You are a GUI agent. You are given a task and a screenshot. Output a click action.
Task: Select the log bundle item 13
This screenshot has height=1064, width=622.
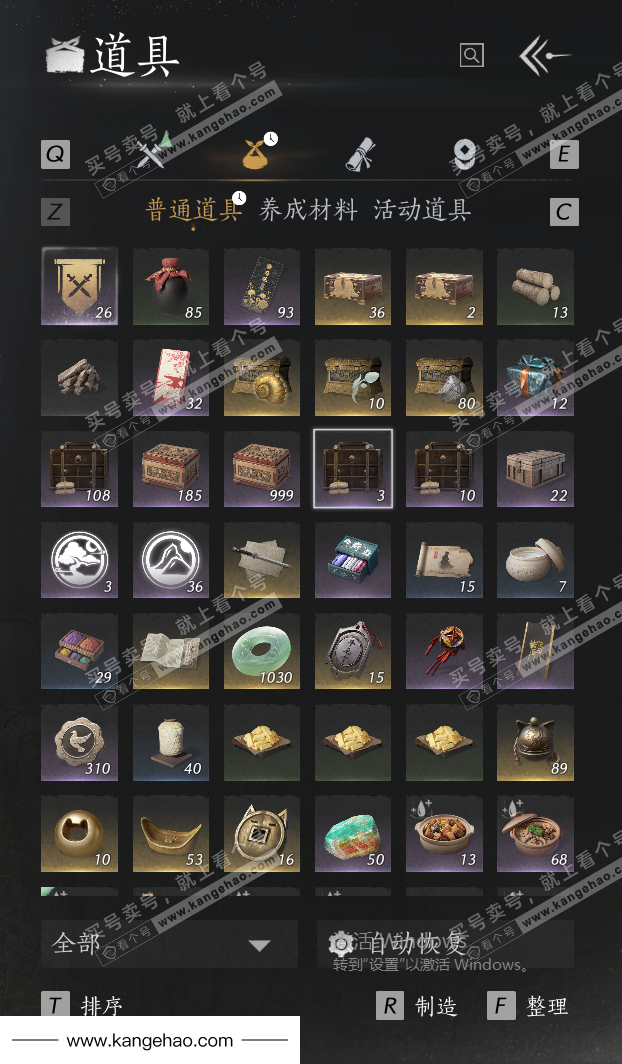pos(535,286)
